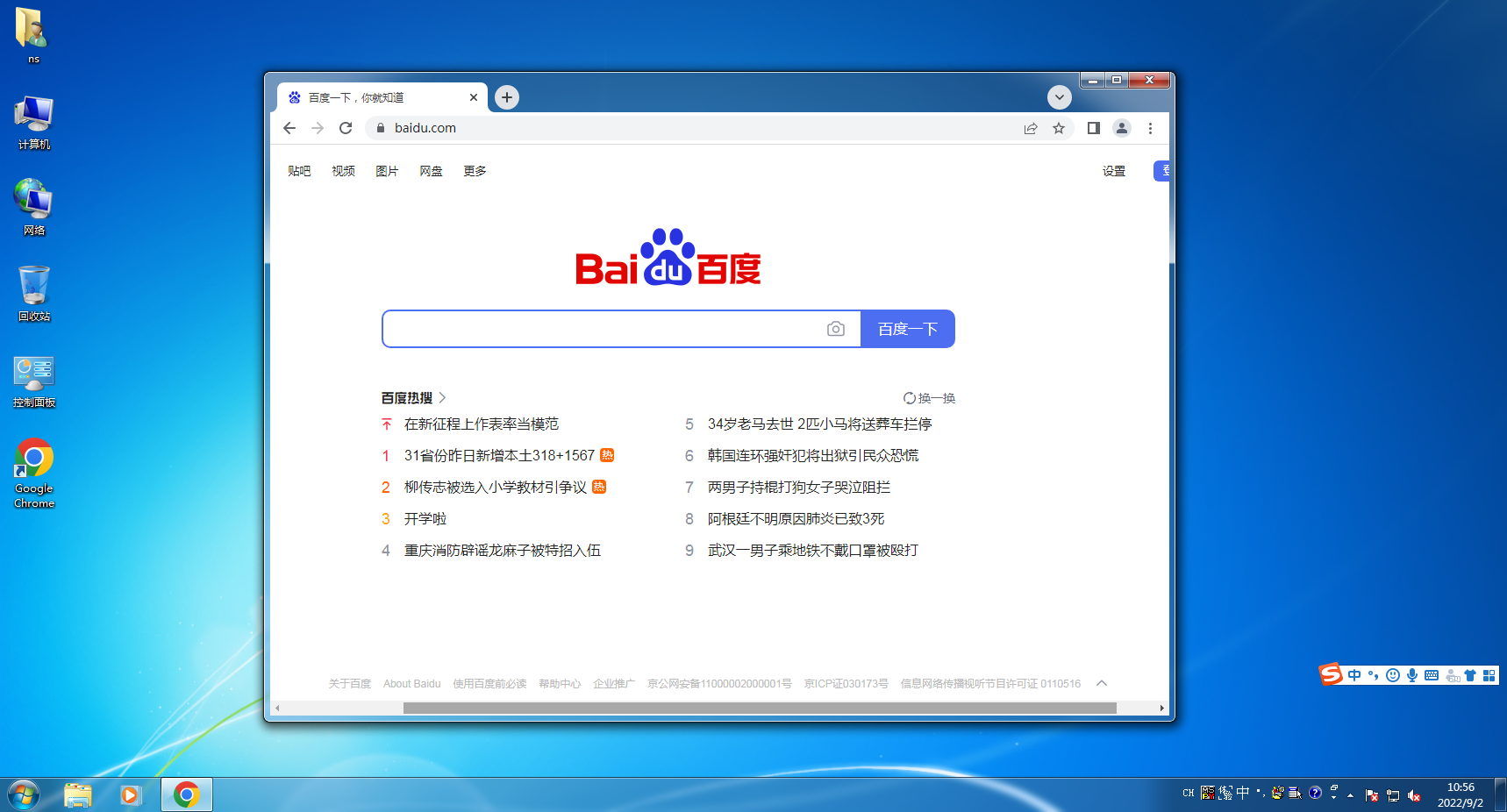The image size is (1507, 812).
Task: Open the 设置 menu
Action: point(1114,171)
